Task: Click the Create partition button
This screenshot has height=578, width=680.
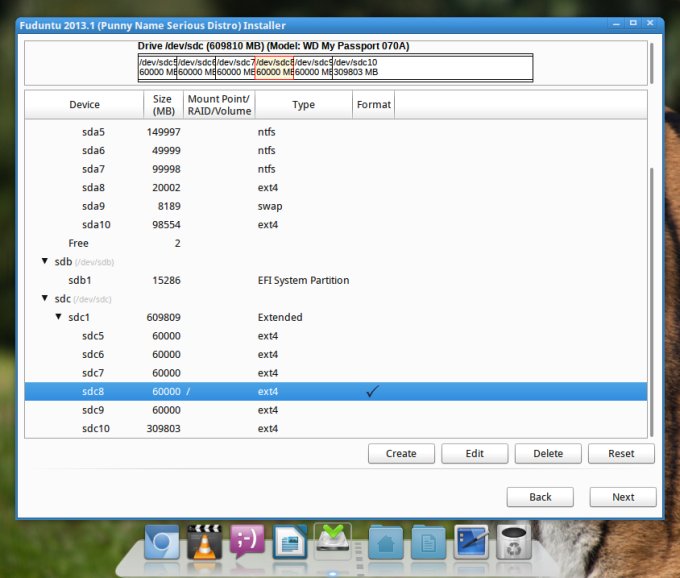Action: pos(401,453)
